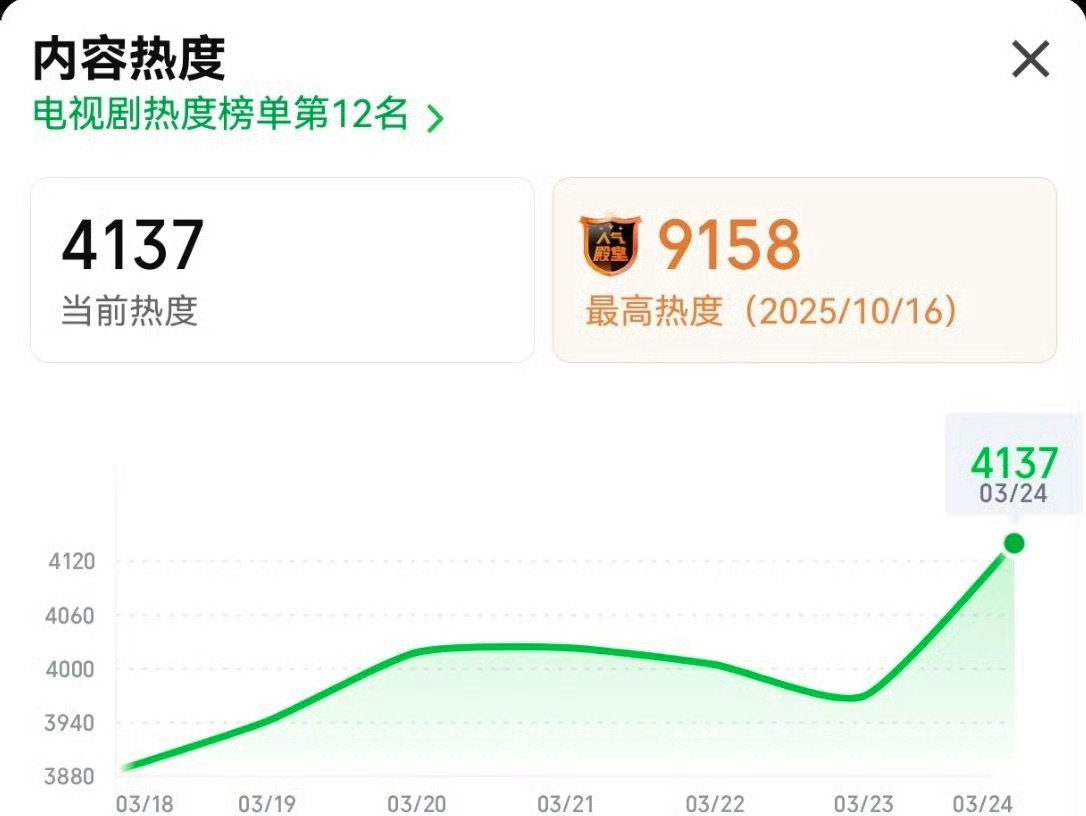
Task: Click the 4000 y-axis label
Action: tap(70, 669)
